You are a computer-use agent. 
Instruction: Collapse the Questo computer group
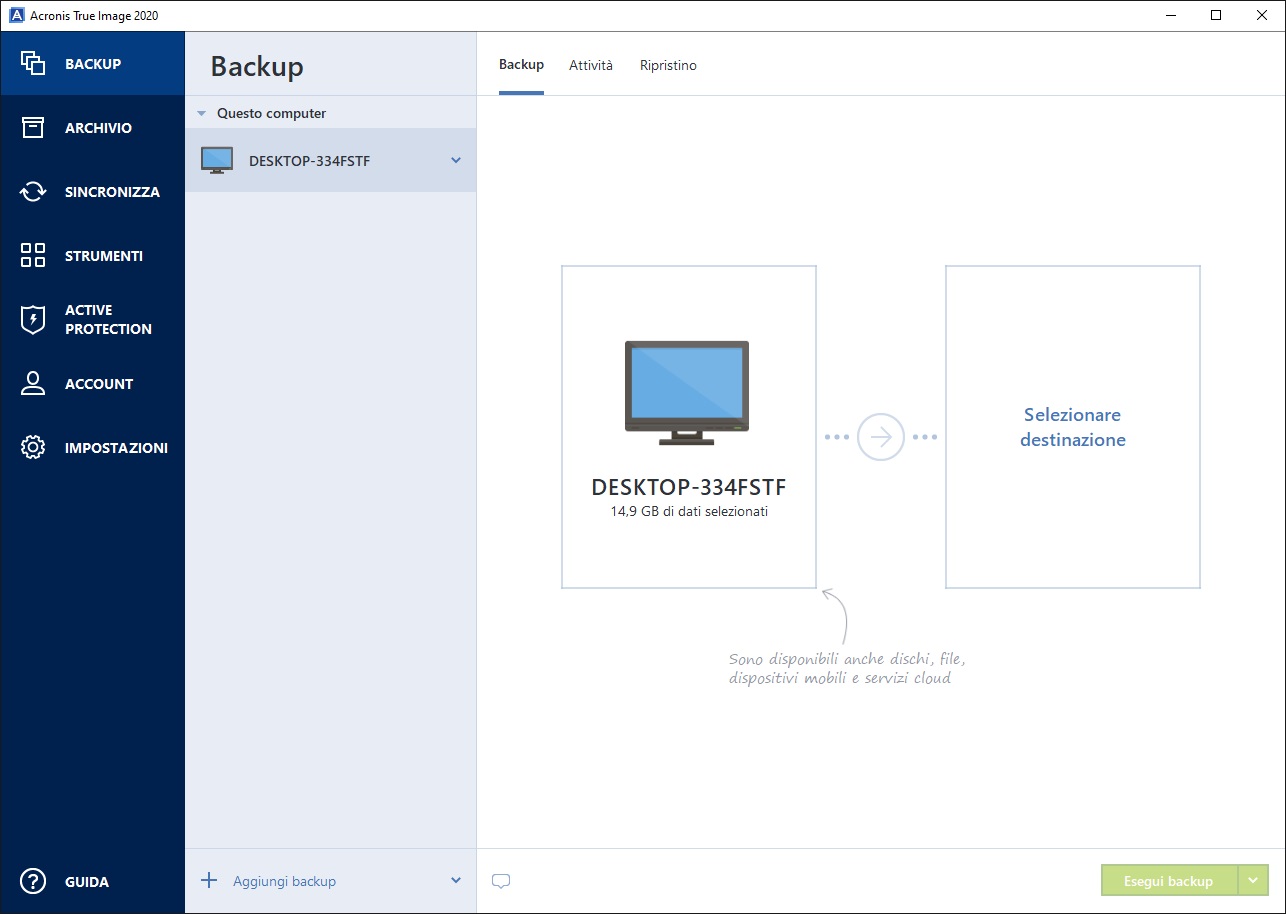pos(202,114)
